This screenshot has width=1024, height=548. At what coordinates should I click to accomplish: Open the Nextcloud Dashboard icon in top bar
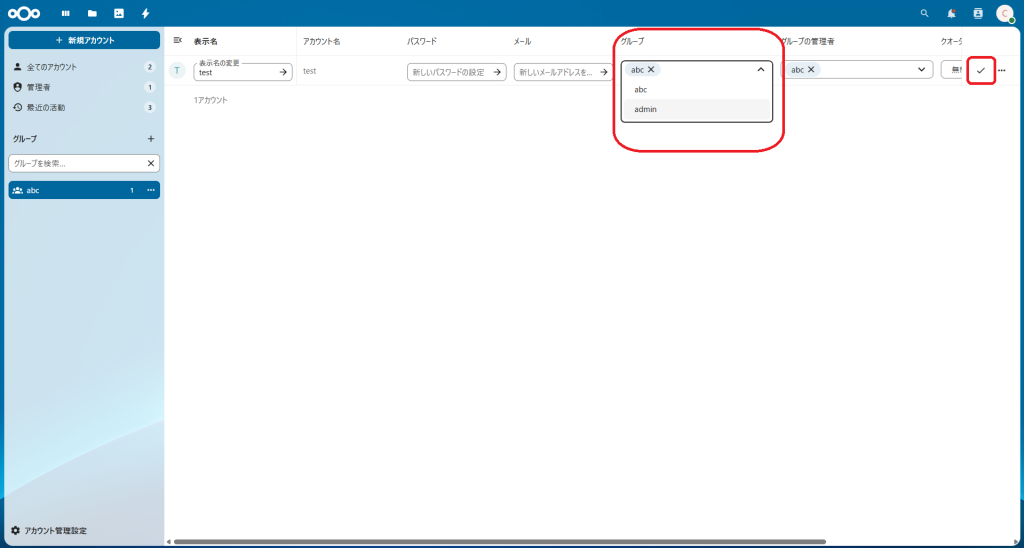66,13
